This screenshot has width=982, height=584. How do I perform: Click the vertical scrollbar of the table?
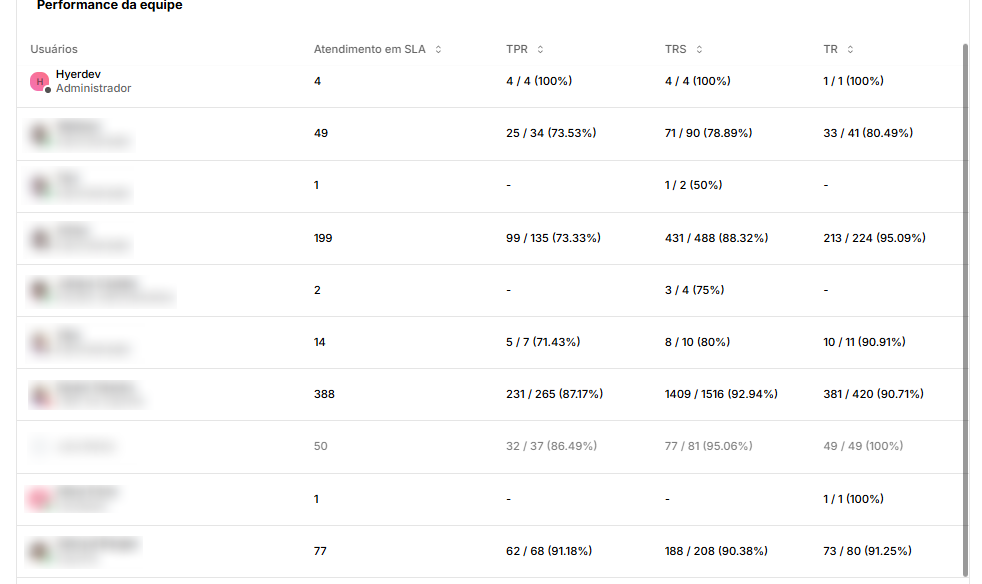965,300
